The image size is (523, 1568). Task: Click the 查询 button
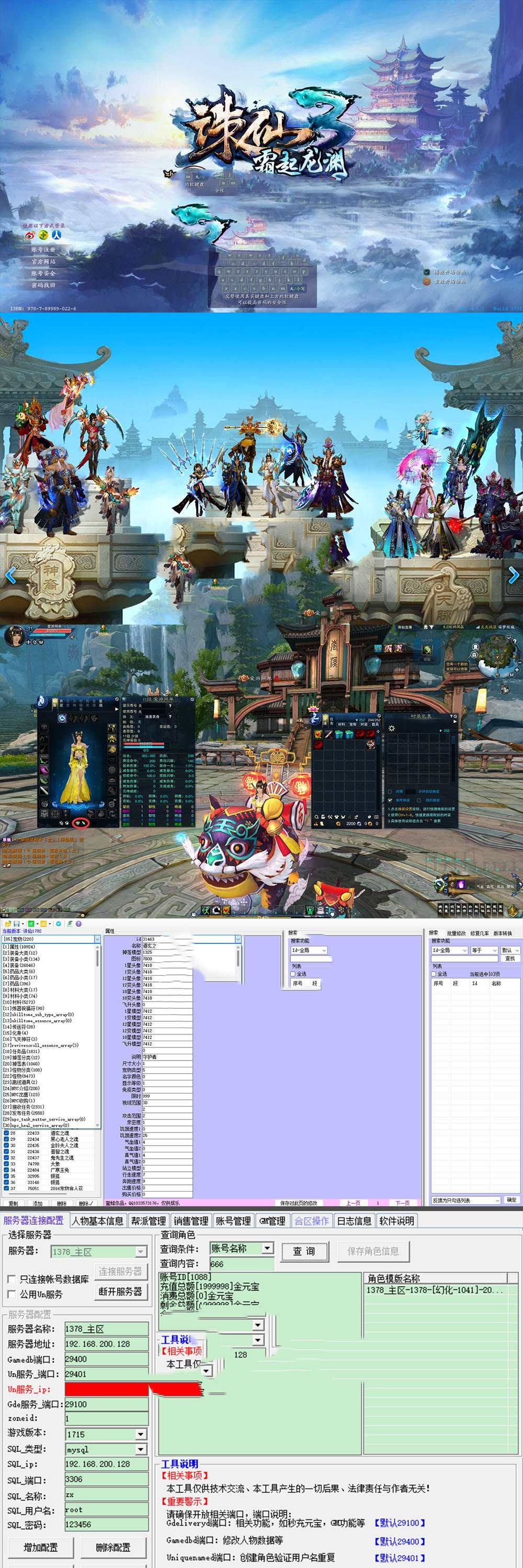pos(304,1251)
